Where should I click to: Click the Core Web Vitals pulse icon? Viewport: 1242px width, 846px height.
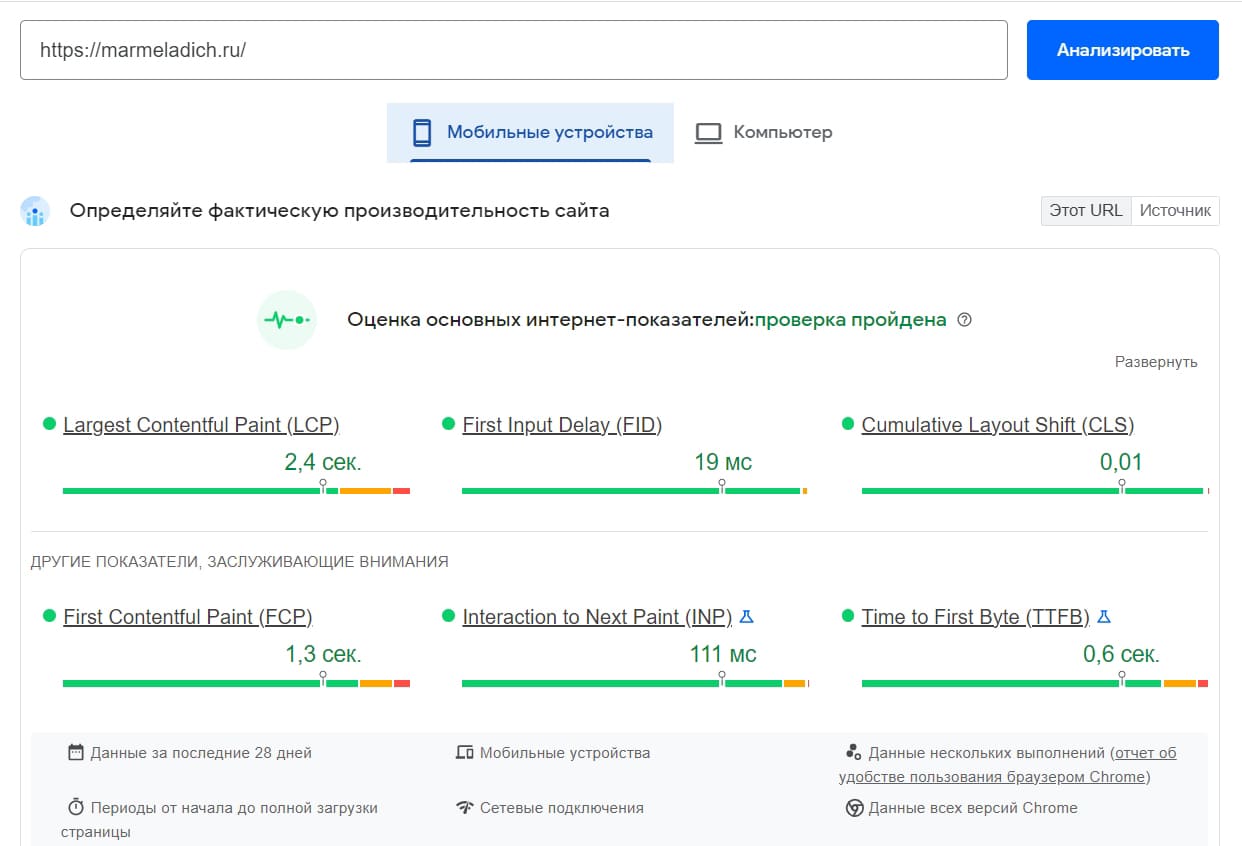click(x=287, y=320)
